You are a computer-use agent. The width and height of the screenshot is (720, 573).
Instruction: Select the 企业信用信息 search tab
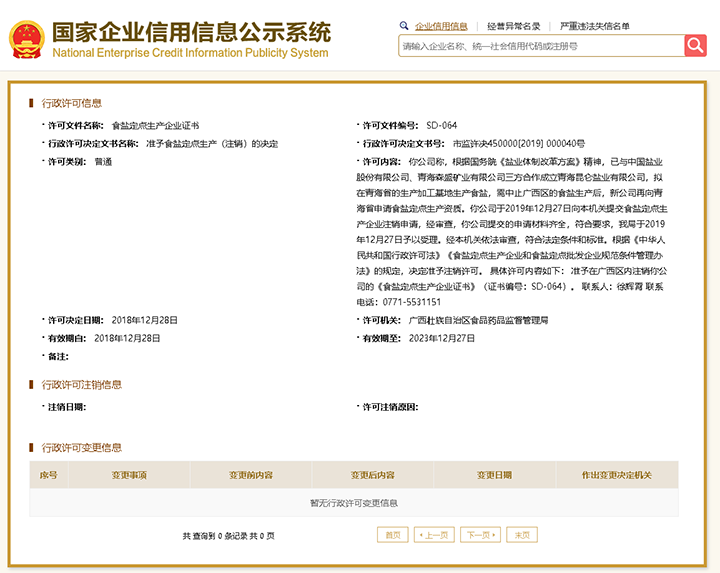tap(441, 26)
